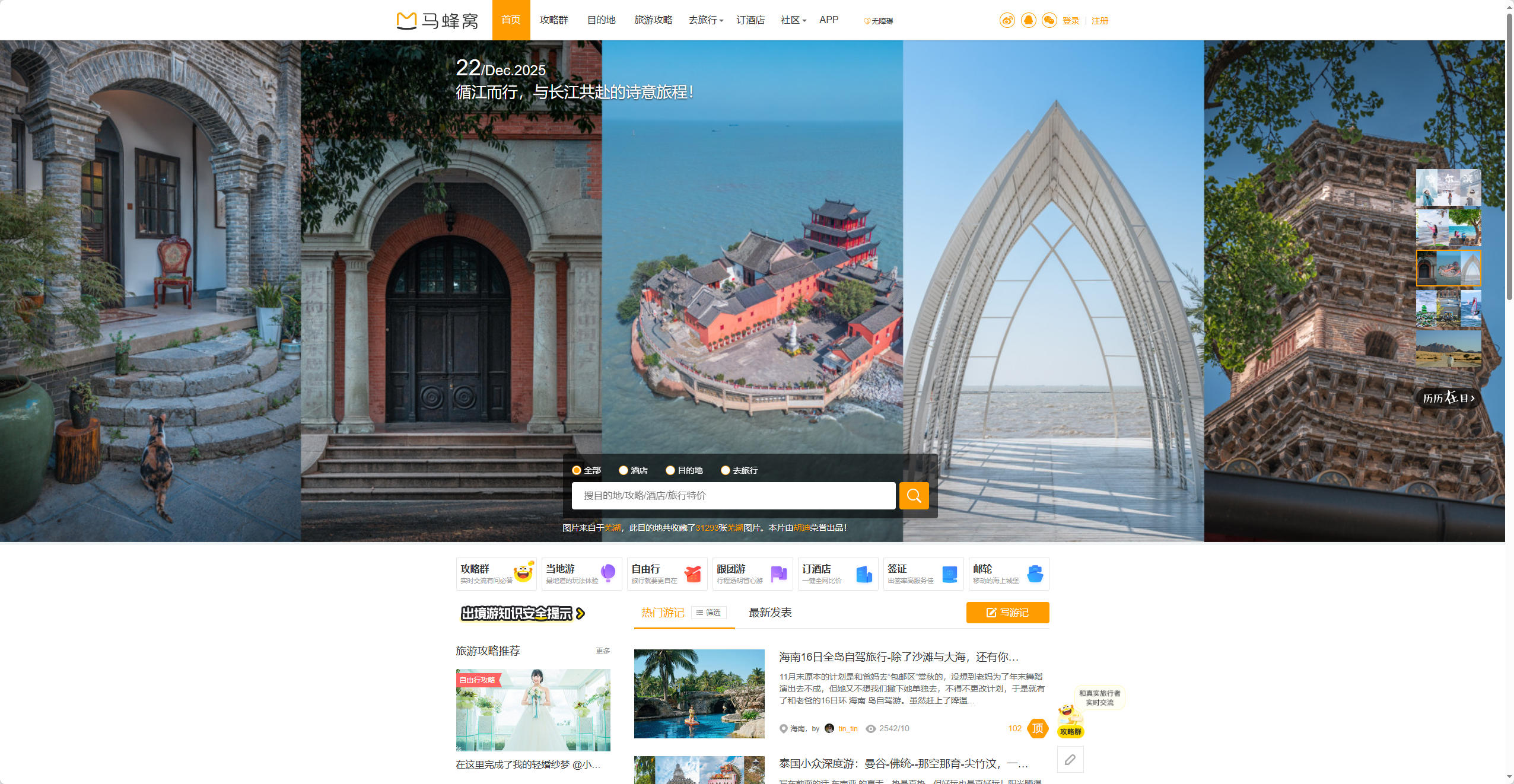Click the orange search magnifier button

pos(914,495)
